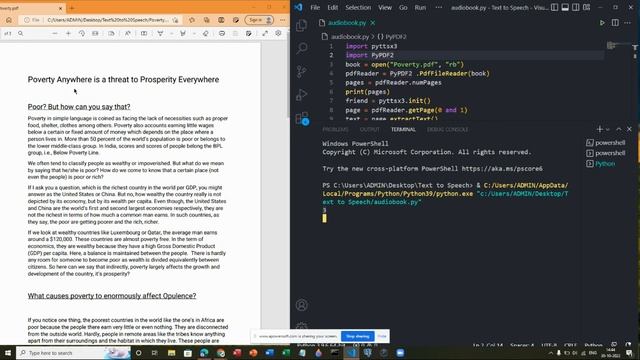The width and height of the screenshot is (640, 360).
Task: Hide the screen sharing notification bar
Action: point(382,336)
